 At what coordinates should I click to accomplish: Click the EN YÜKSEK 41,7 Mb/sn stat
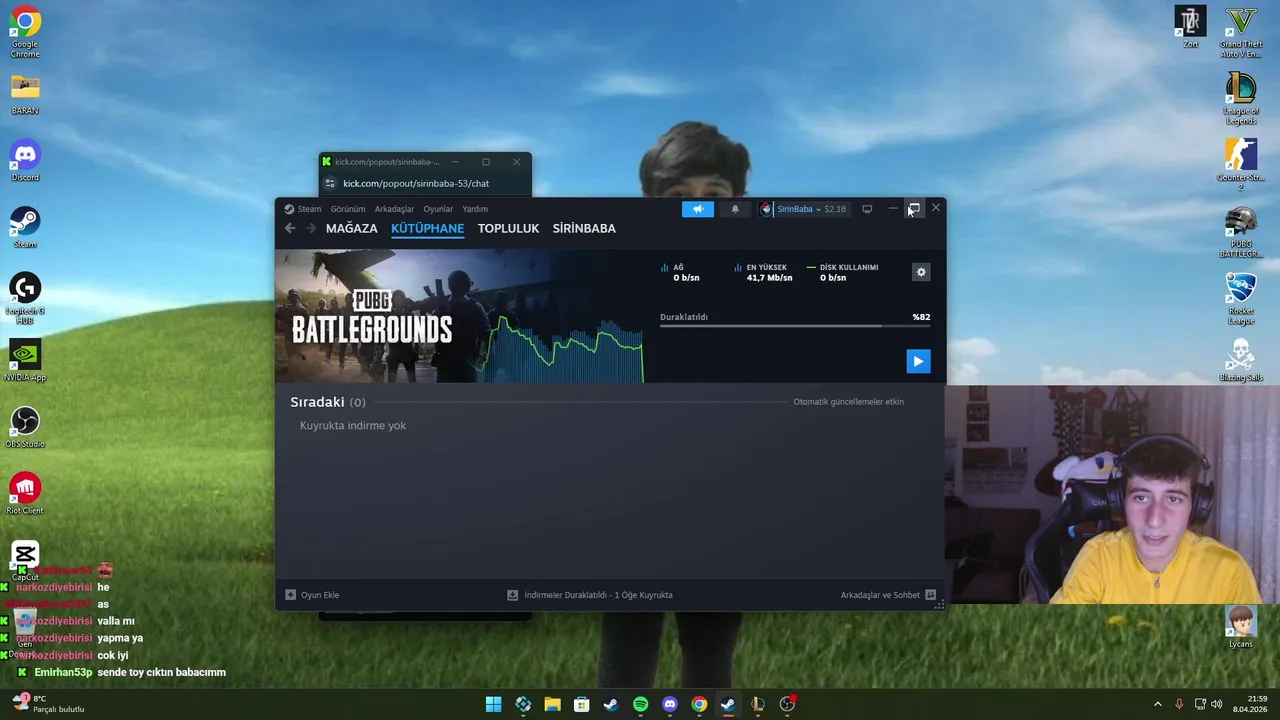[764, 273]
